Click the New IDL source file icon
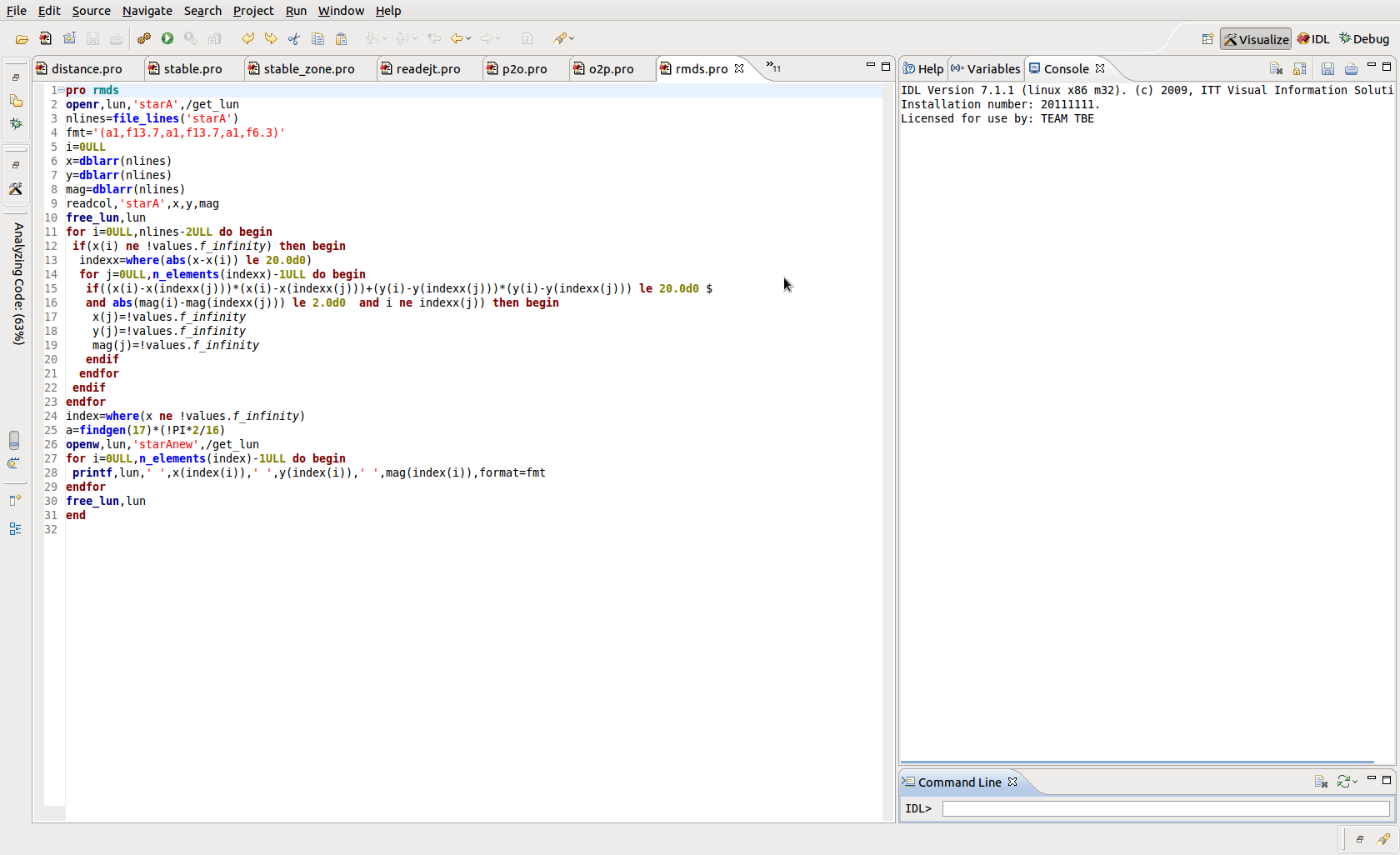Image resolution: width=1400 pixels, height=855 pixels. coord(45,38)
